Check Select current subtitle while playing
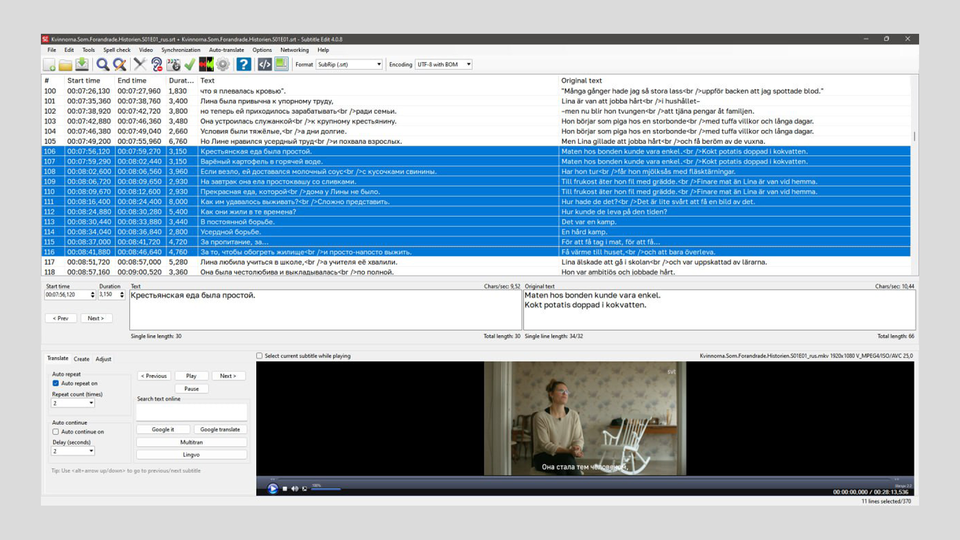 click(260, 356)
